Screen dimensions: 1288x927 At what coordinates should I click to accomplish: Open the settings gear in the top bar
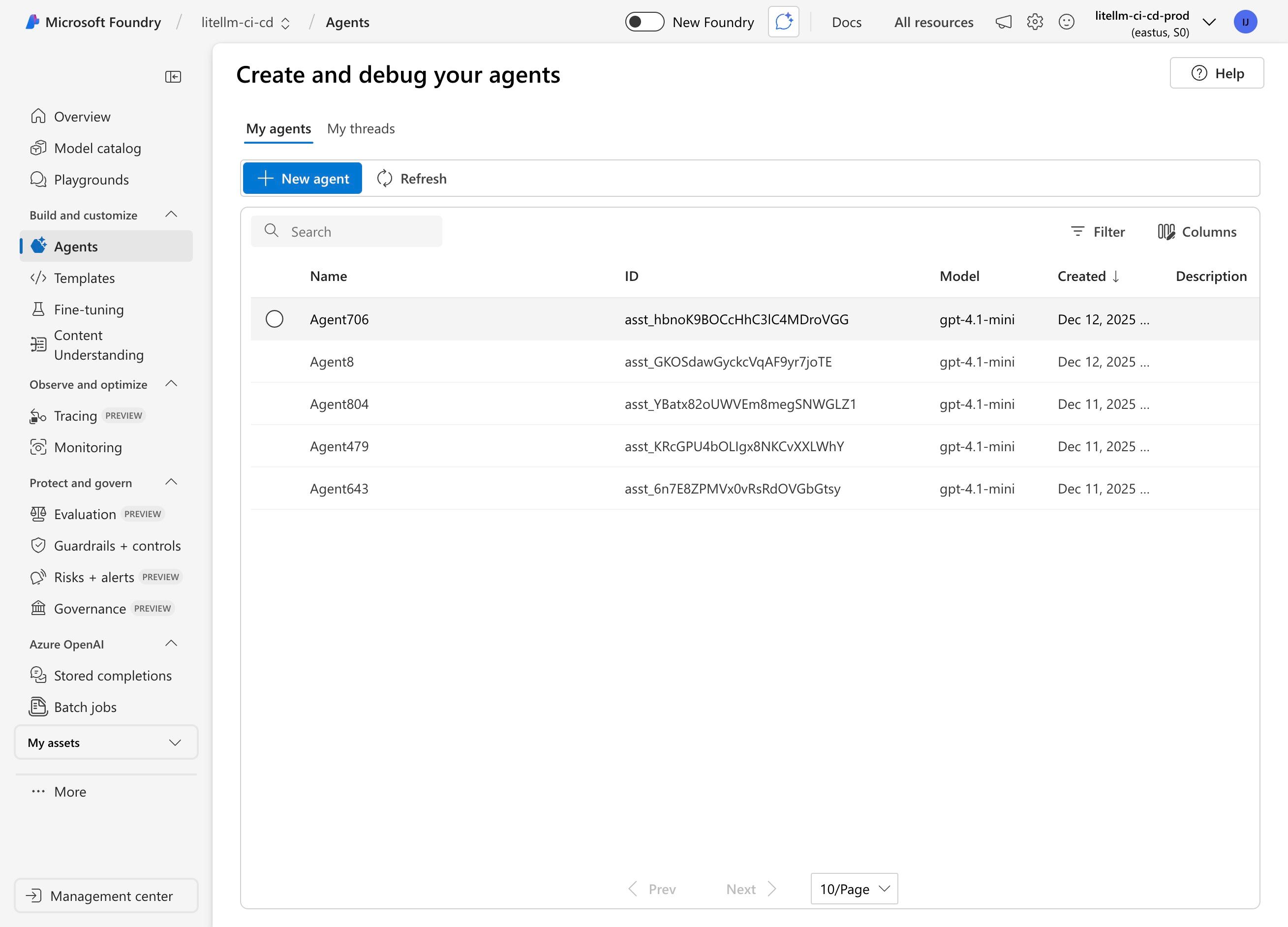[1035, 22]
